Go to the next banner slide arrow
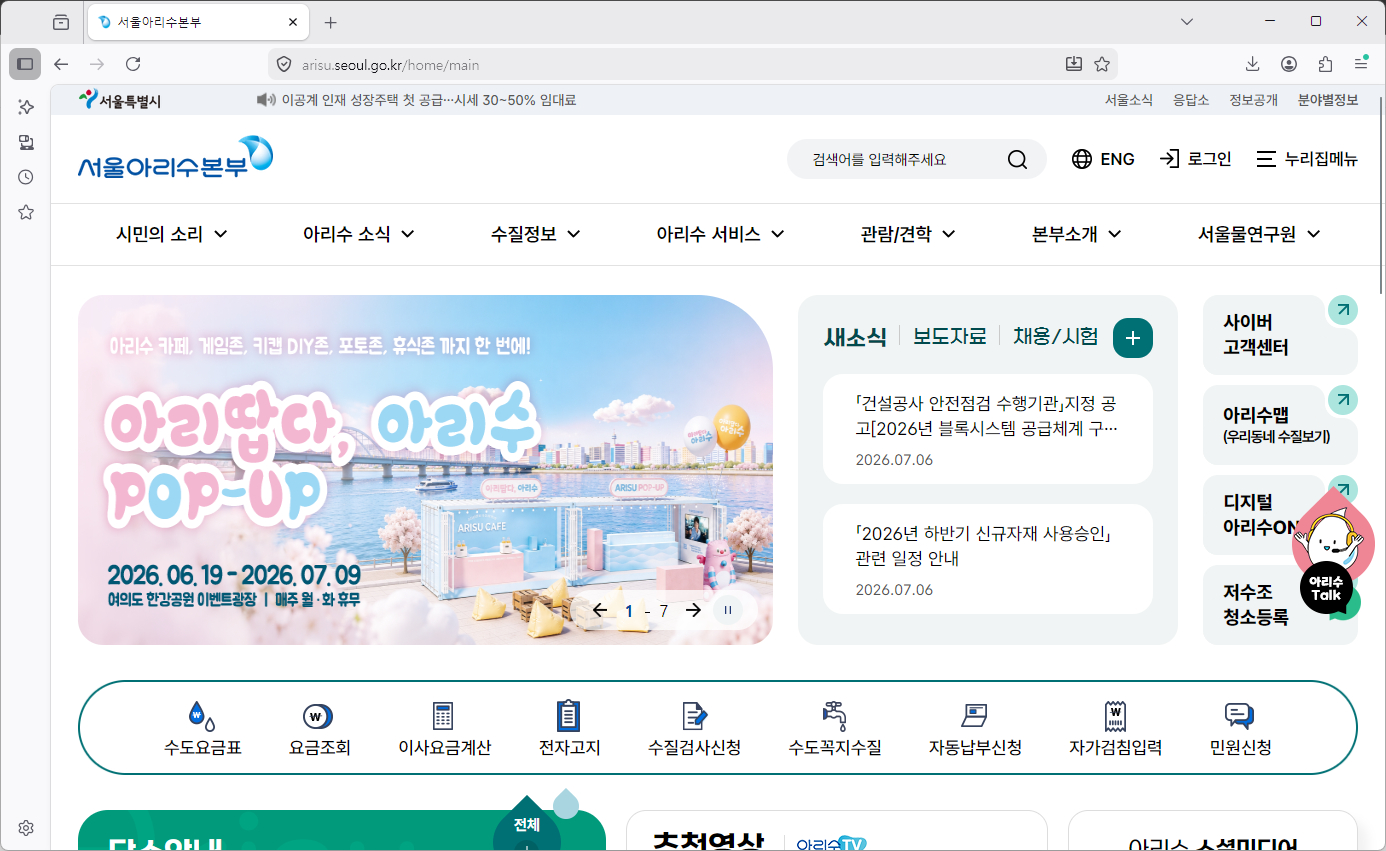This screenshot has width=1386, height=851. [693, 610]
